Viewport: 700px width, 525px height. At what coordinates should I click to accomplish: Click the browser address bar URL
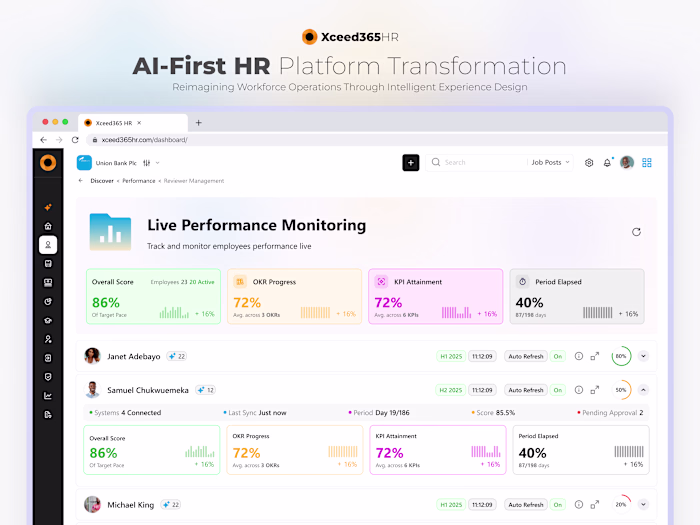(x=144, y=140)
